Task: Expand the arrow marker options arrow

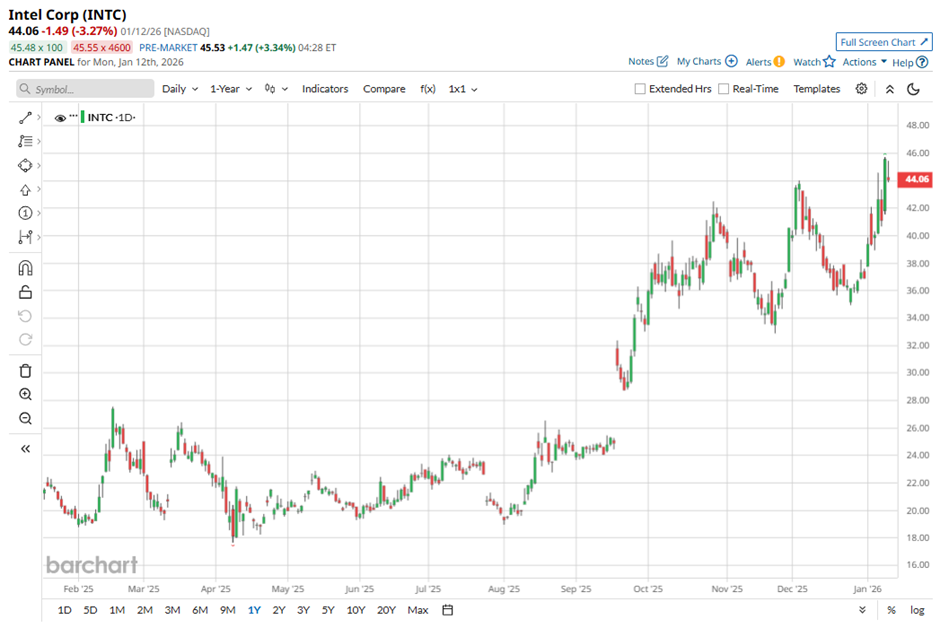Action: click(x=39, y=189)
